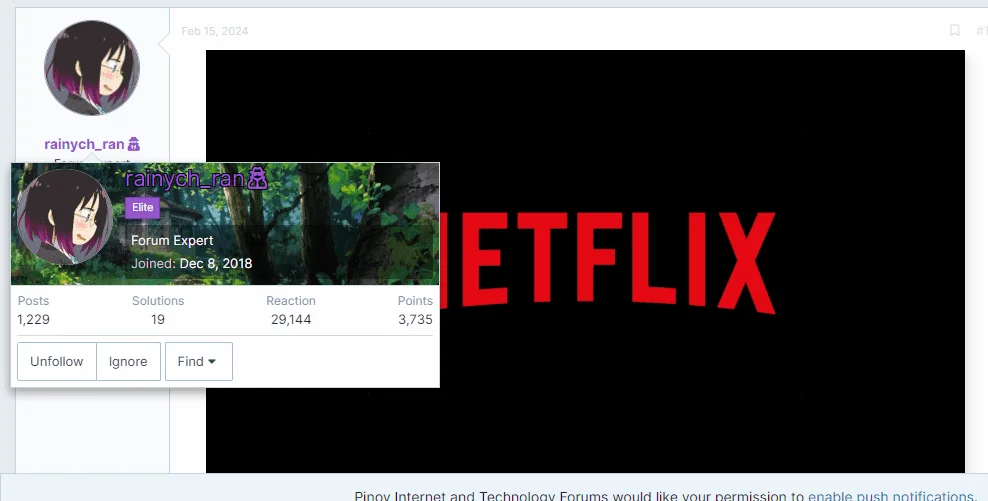View the Solutions count 19
This screenshot has height=501, width=988.
click(x=158, y=320)
